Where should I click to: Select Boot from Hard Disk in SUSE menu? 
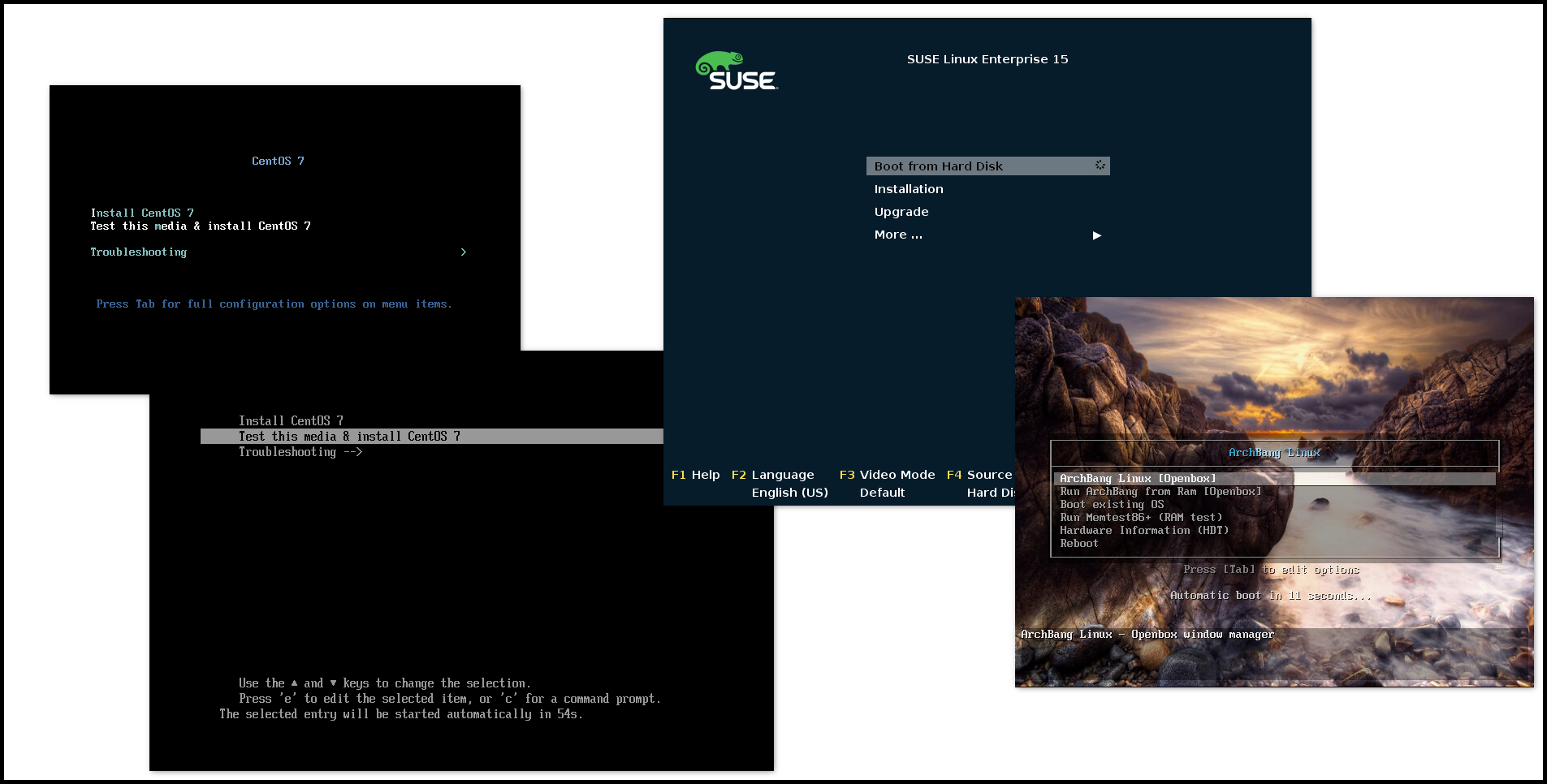[987, 166]
